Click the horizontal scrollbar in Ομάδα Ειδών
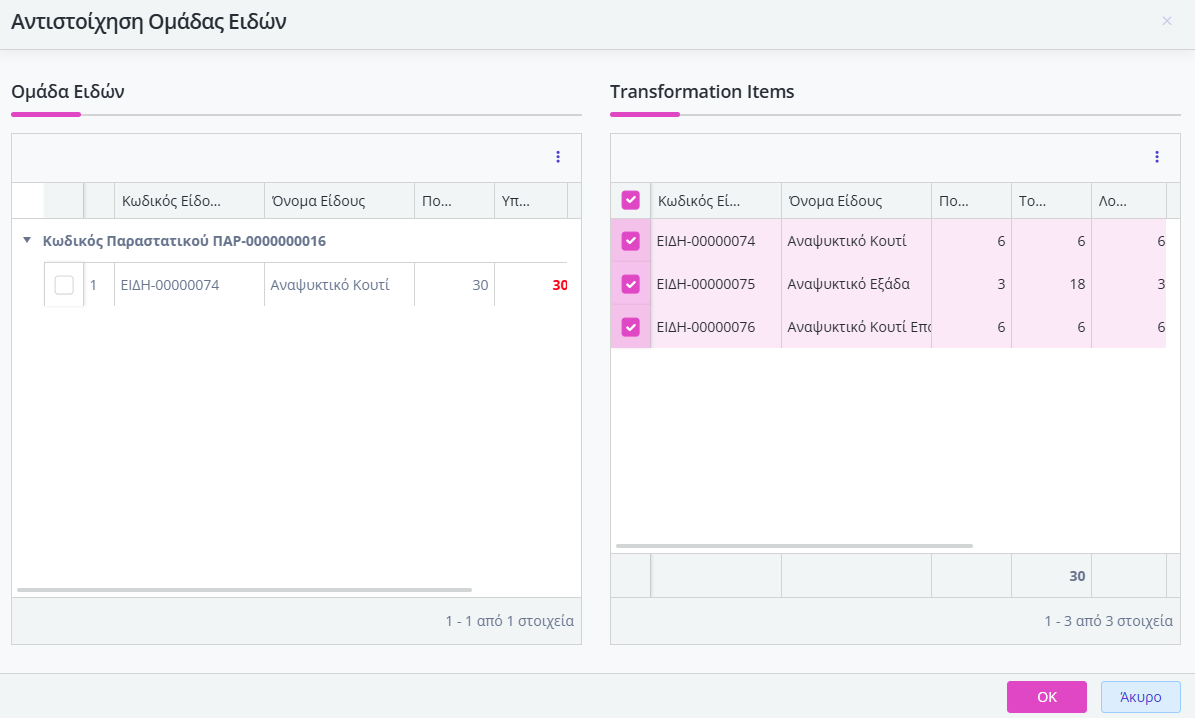 coord(244,590)
